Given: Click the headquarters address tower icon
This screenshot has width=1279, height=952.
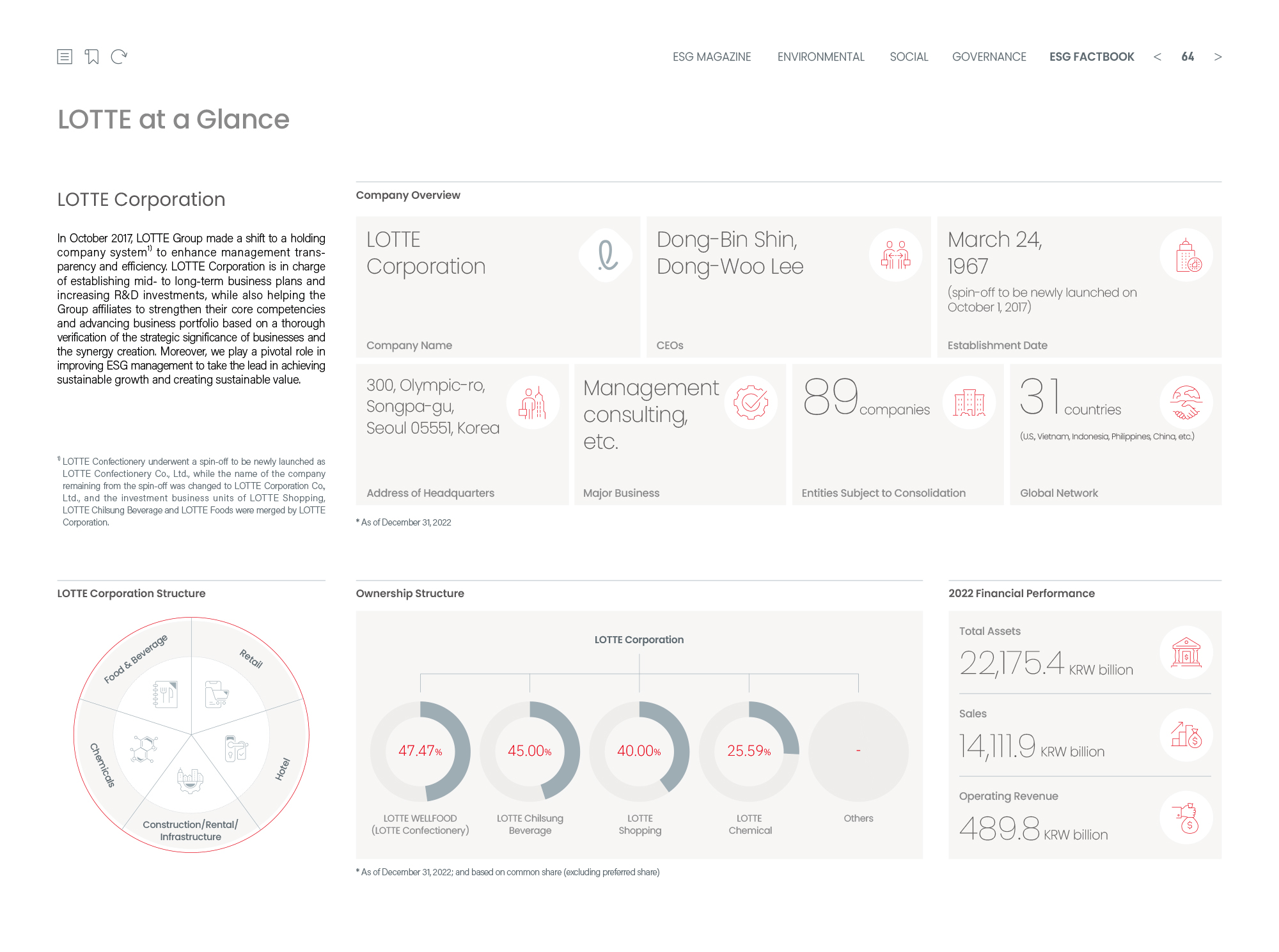Looking at the screenshot, I should pos(533,403).
